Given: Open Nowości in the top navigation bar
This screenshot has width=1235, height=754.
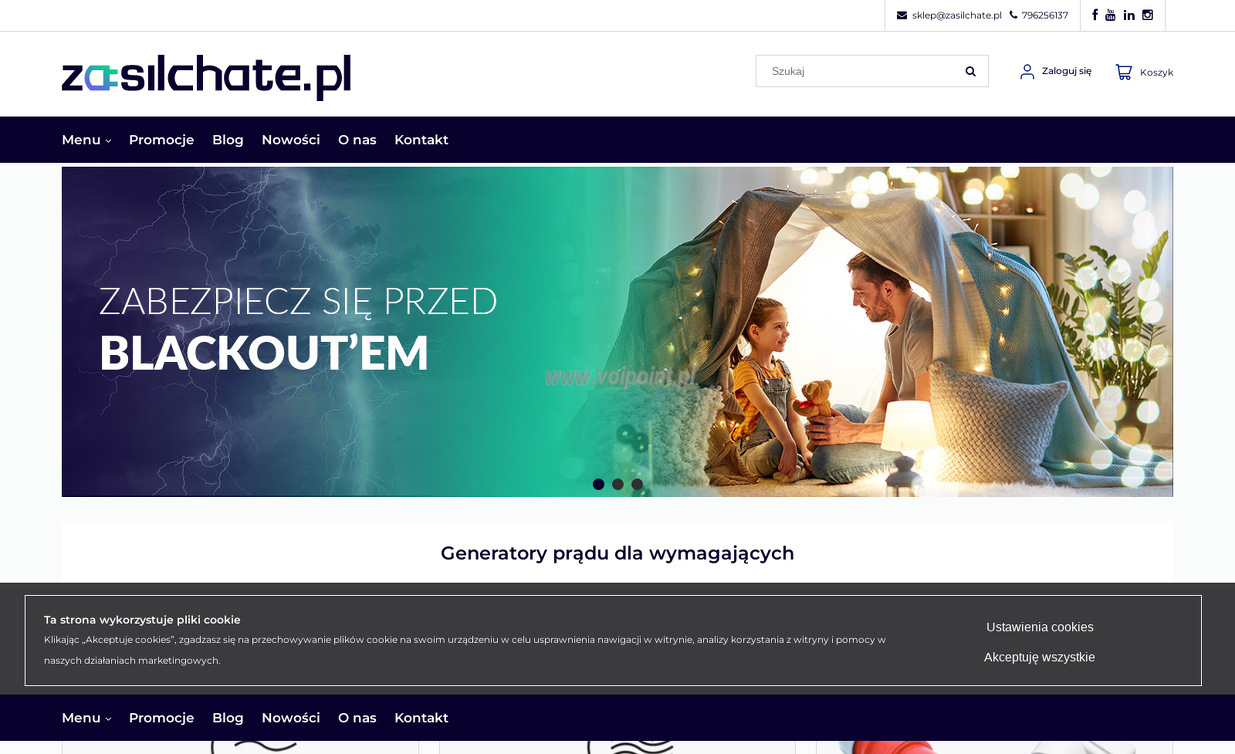Looking at the screenshot, I should (x=291, y=140).
